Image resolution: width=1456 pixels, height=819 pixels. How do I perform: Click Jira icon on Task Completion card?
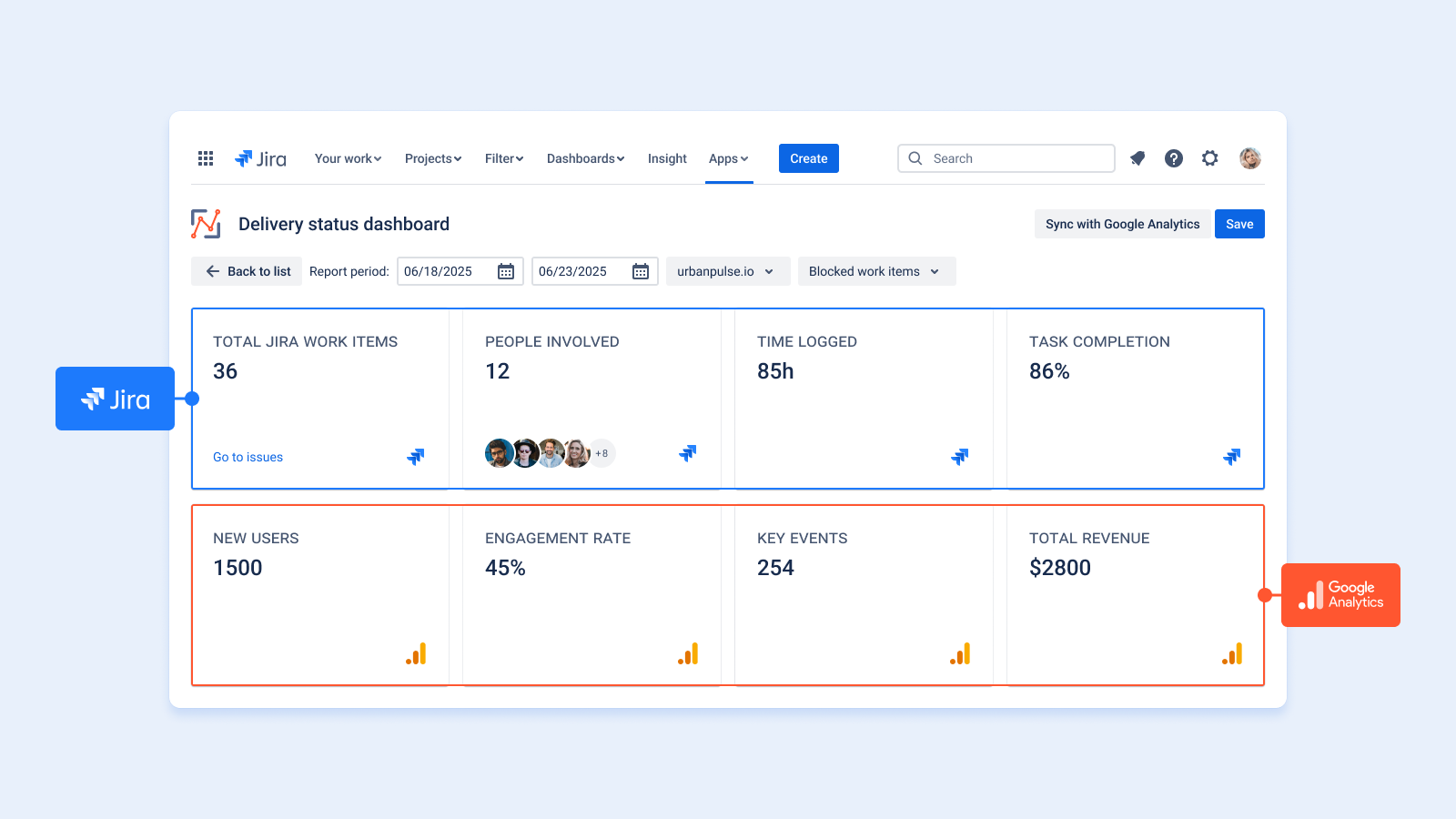(1232, 456)
